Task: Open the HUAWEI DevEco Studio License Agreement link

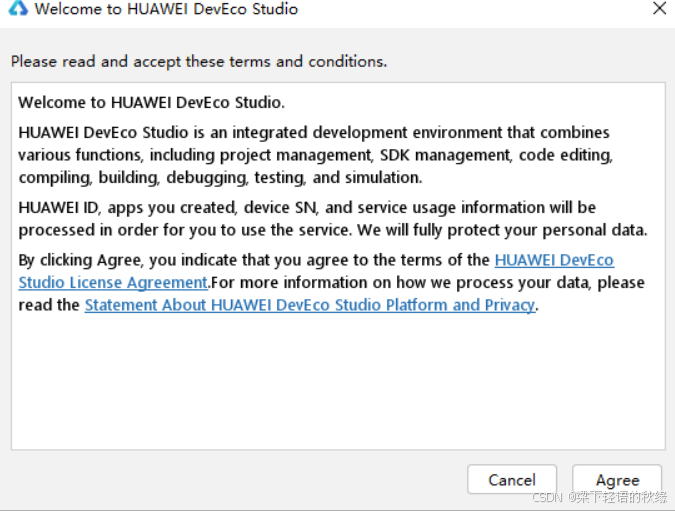Action: 113,282
